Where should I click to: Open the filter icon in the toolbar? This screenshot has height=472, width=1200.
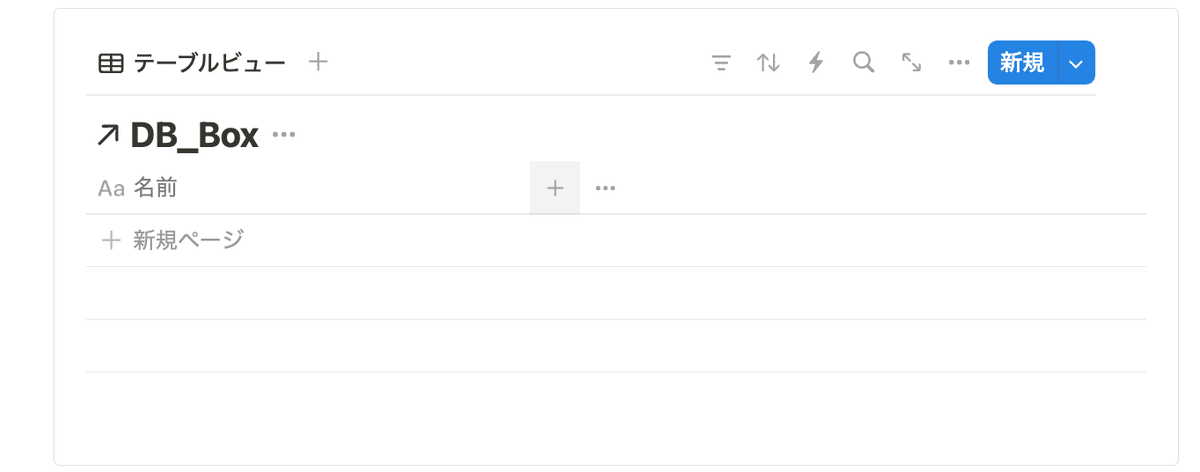tap(720, 63)
